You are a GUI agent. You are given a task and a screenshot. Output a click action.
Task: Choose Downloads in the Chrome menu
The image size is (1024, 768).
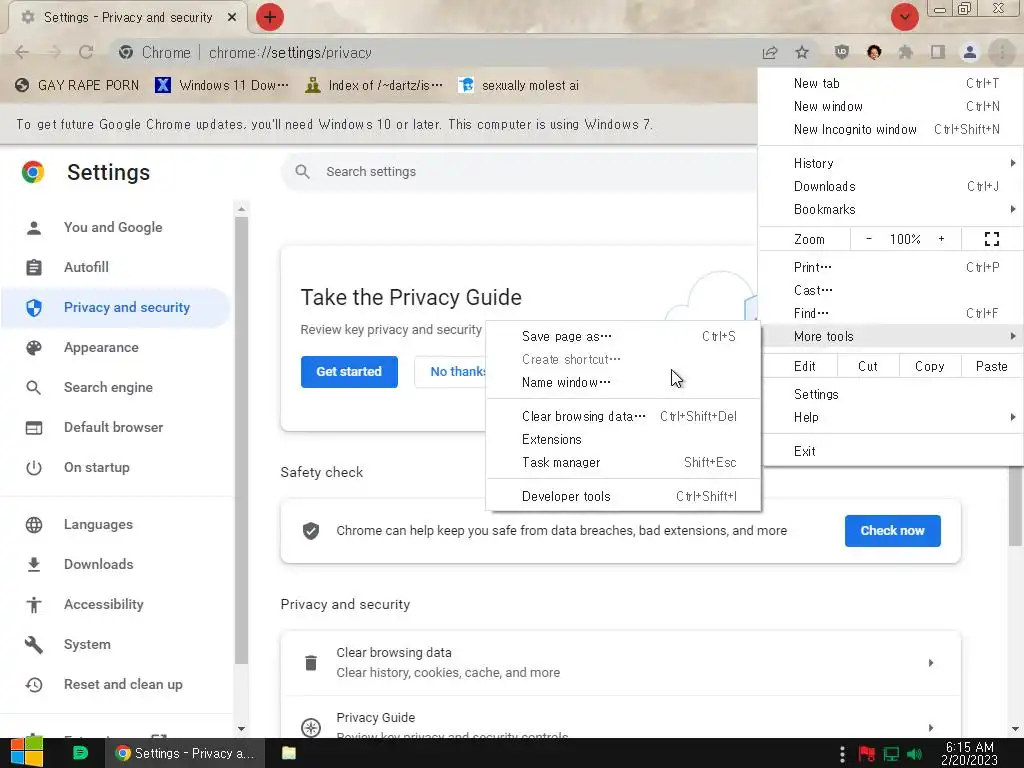click(x=892, y=186)
